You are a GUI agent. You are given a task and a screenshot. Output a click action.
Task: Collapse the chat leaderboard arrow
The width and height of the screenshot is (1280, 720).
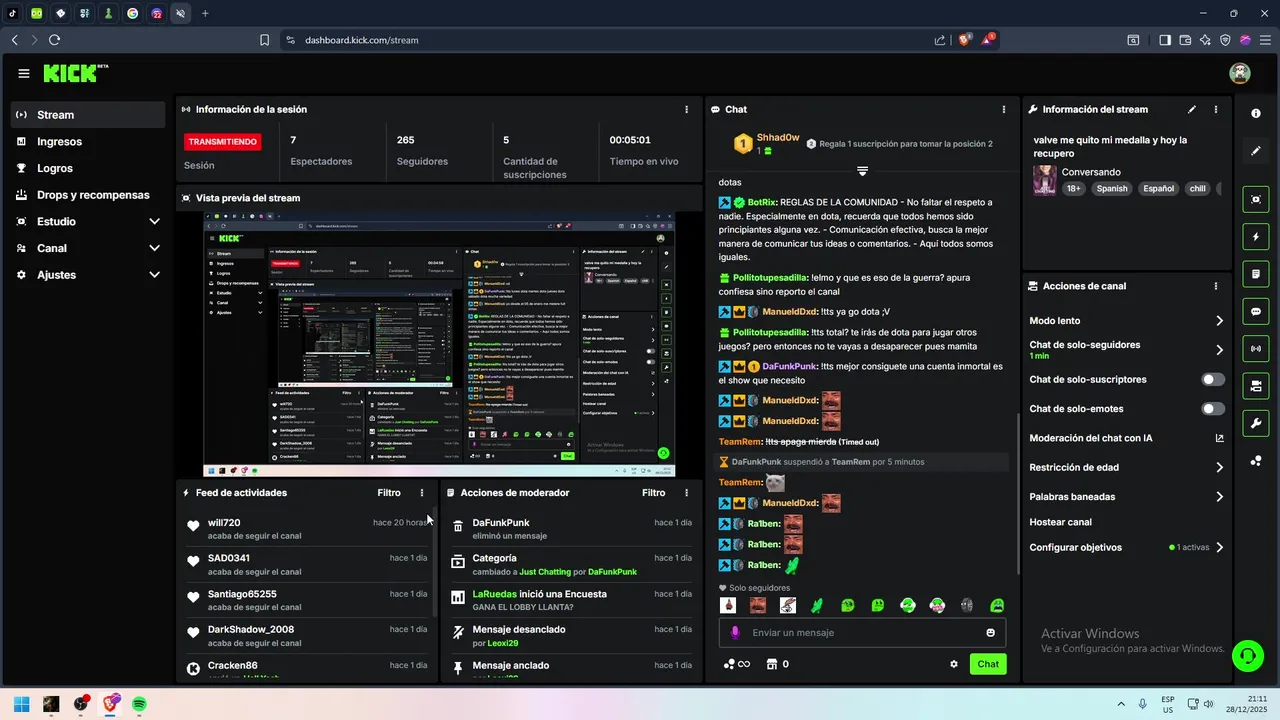click(x=862, y=171)
